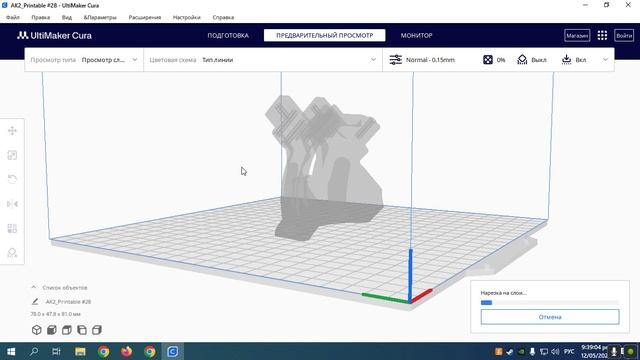Image resolution: width=640 pixels, height=360 pixels.
Task: Open Windows search from taskbar
Action: click(34, 351)
